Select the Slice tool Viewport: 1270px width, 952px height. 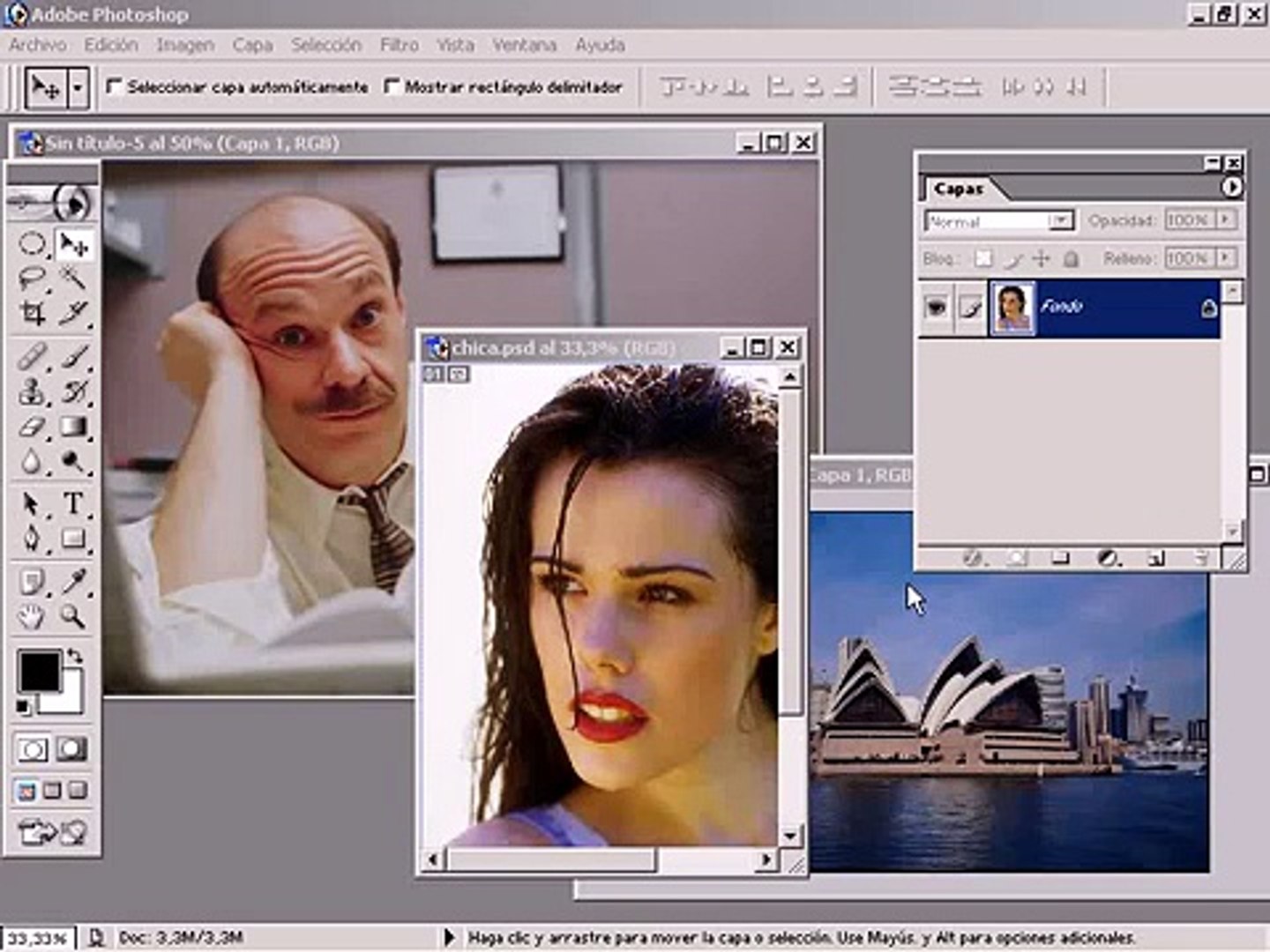pyautogui.click(x=73, y=312)
